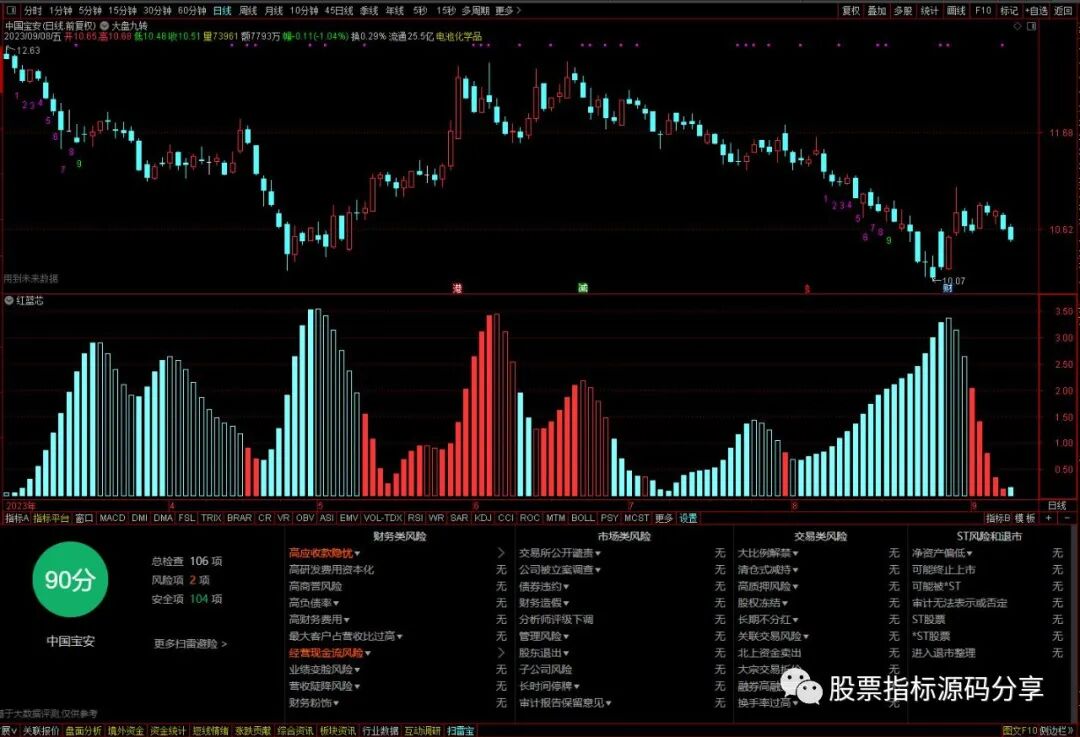Click the 标记 mark toolbar button
The width and height of the screenshot is (1080, 737).
(1009, 10)
